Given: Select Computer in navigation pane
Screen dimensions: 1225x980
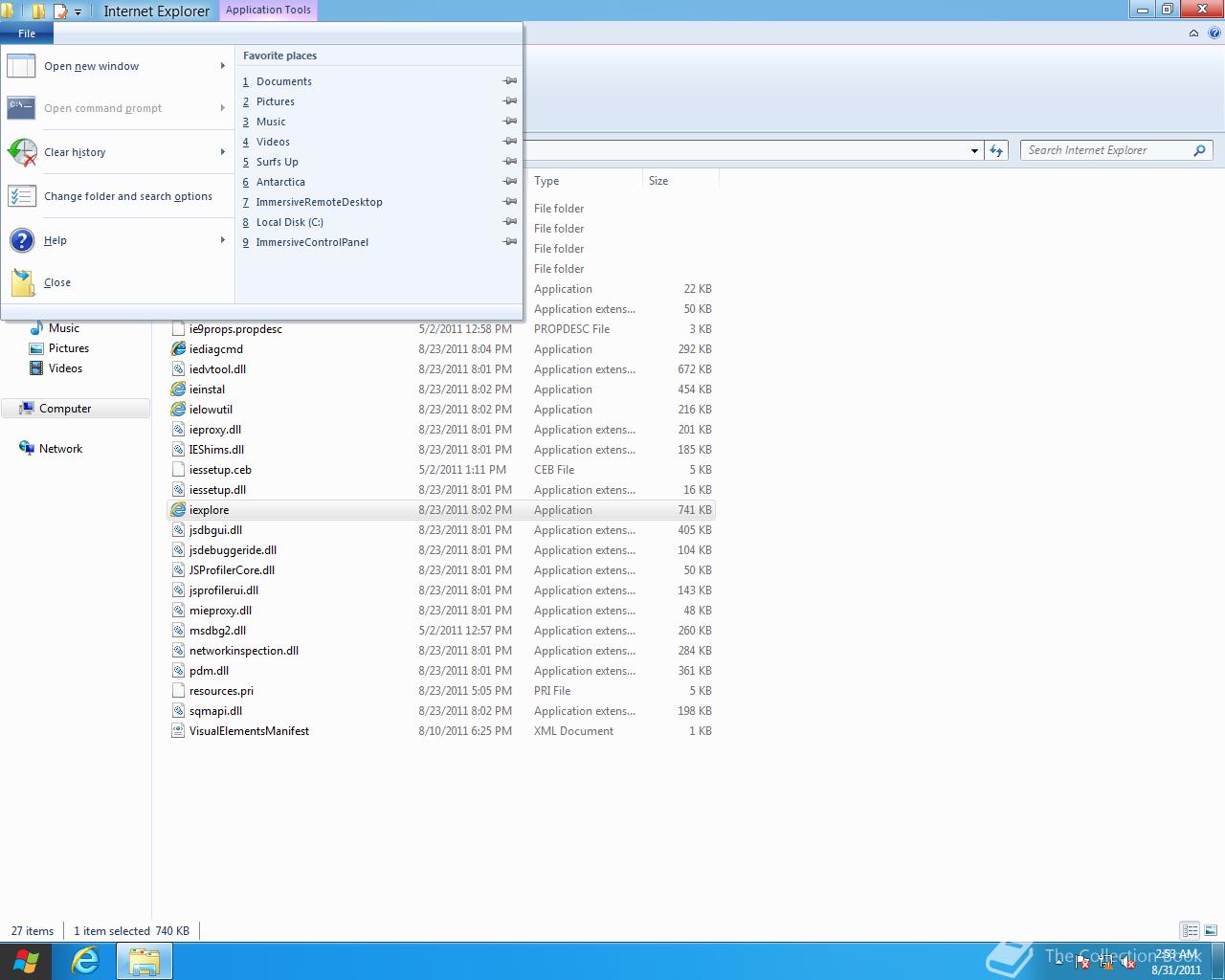Looking at the screenshot, I should coord(76,409).
